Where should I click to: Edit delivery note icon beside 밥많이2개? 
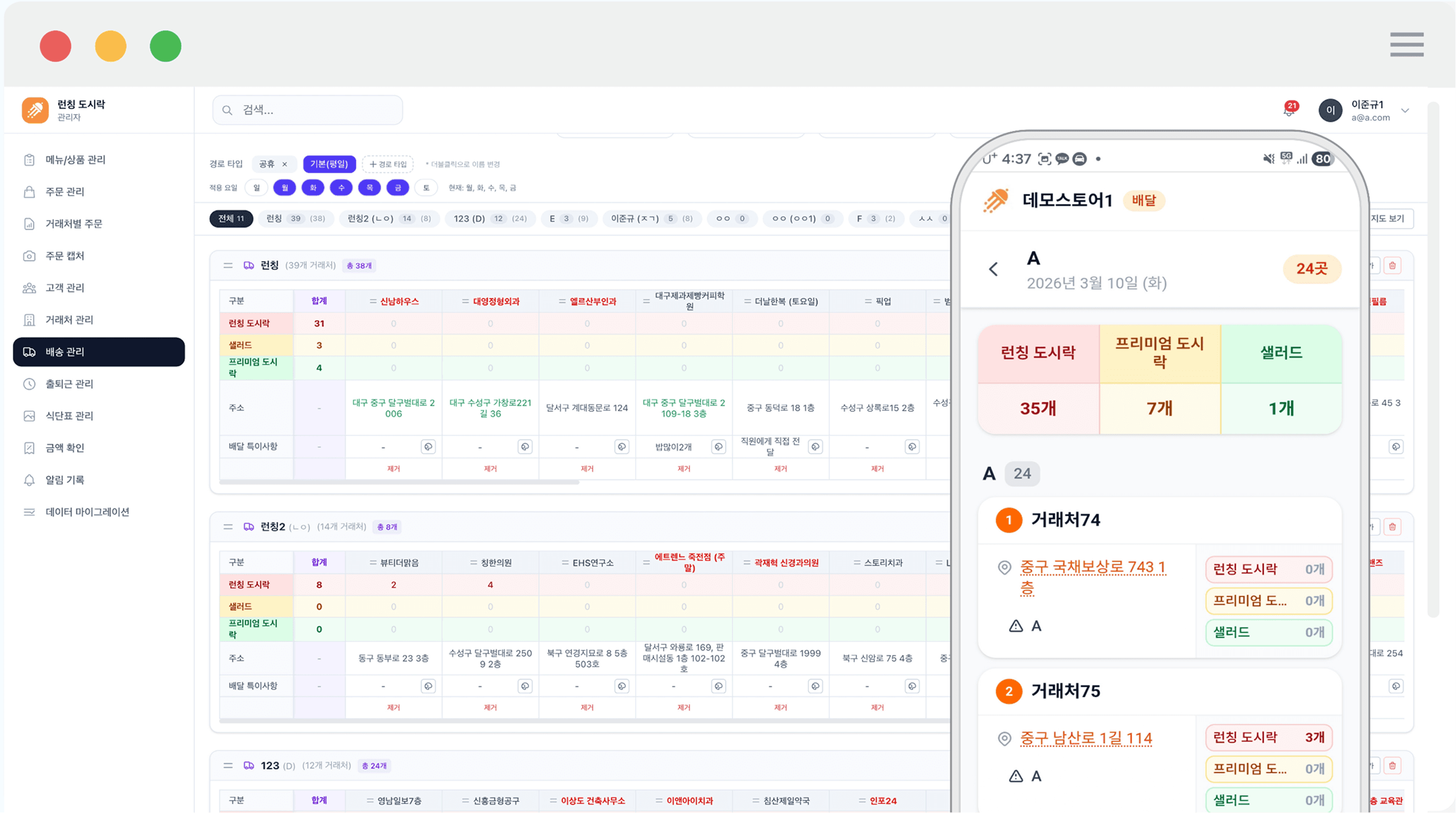coord(719,446)
